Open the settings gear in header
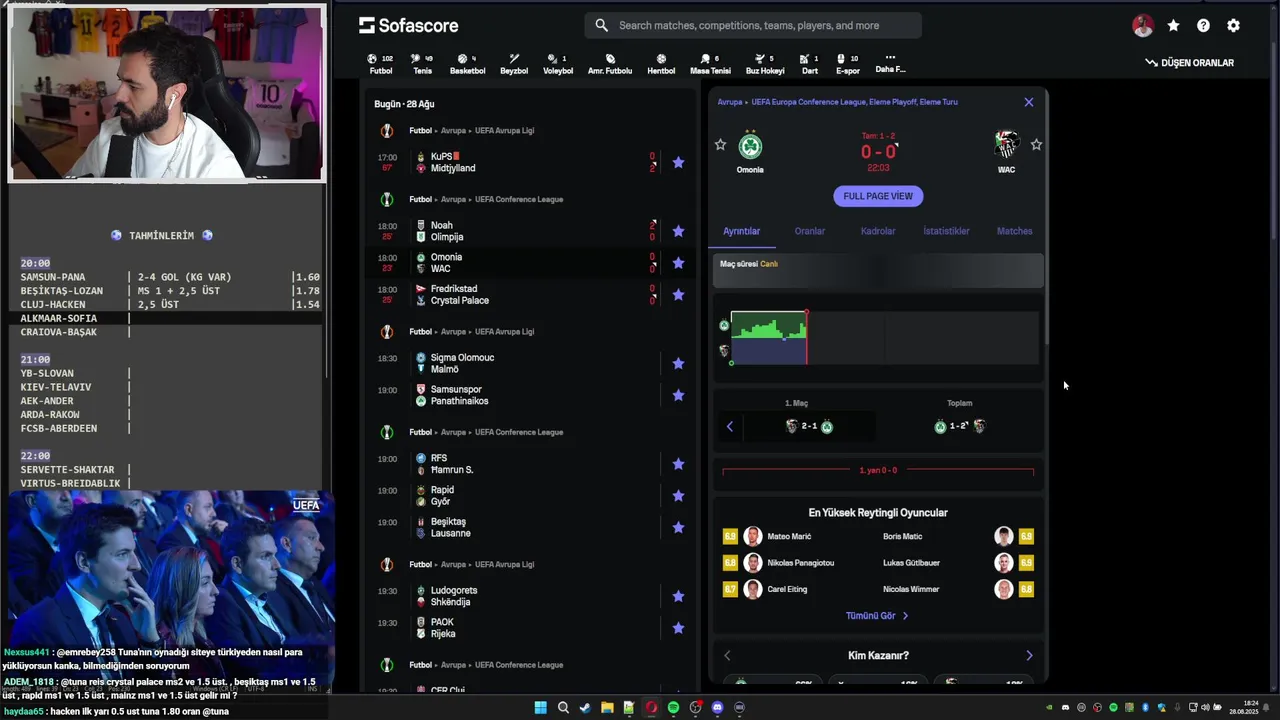1280x720 pixels. point(1233,26)
